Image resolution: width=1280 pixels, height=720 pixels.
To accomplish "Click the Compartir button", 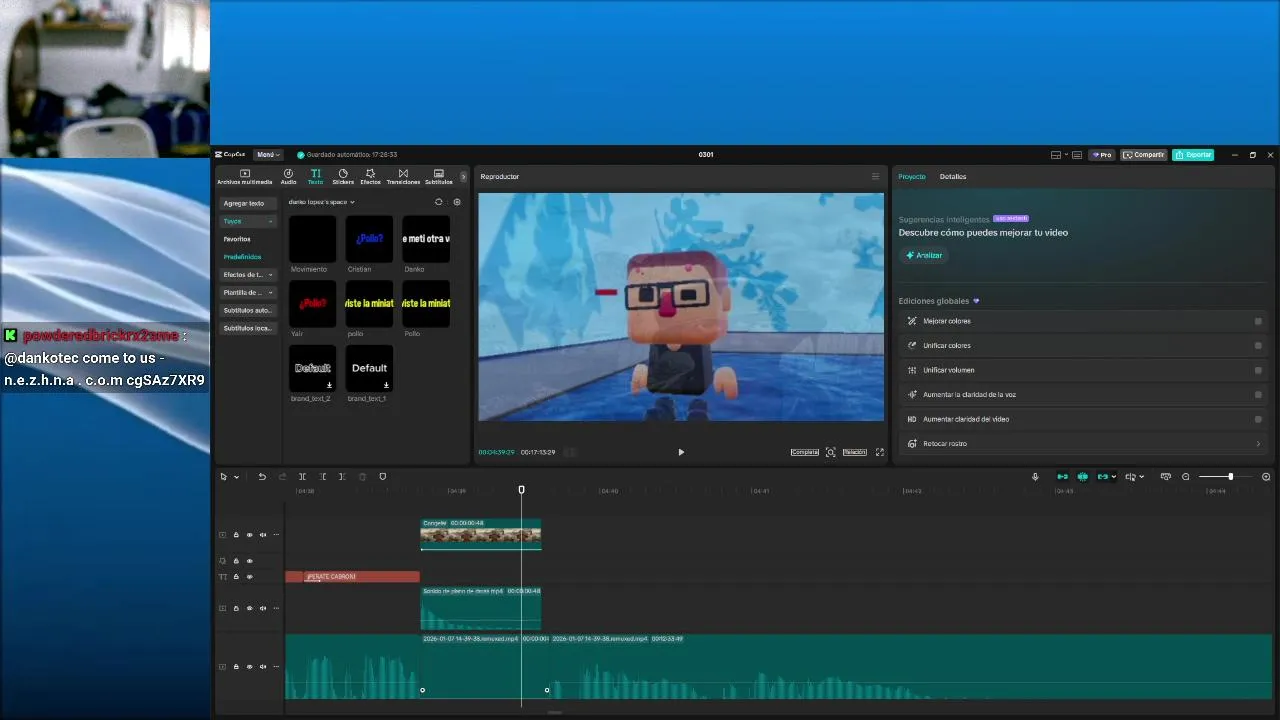I will click(x=1144, y=155).
